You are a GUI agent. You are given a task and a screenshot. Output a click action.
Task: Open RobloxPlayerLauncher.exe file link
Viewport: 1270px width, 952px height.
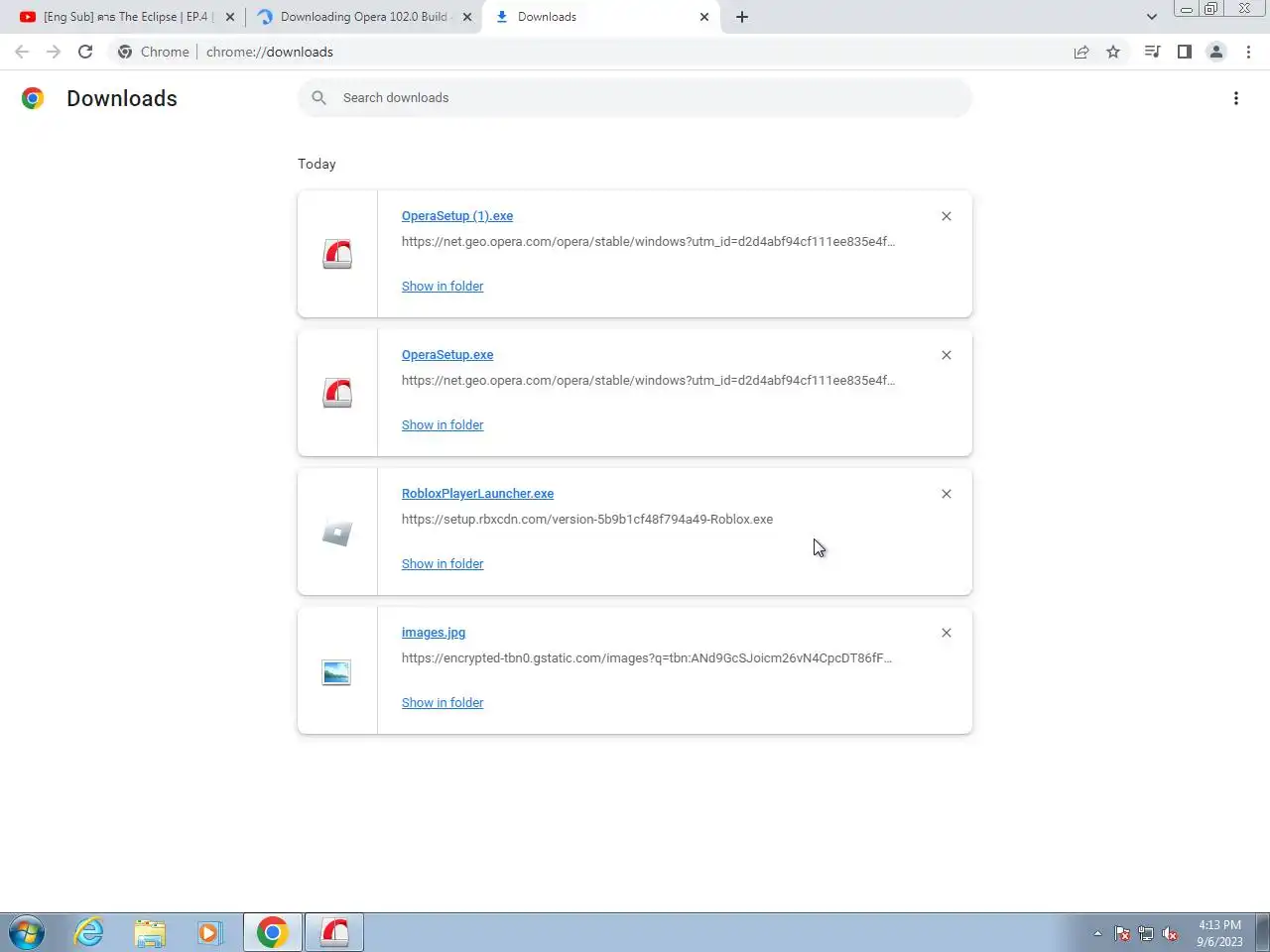(477, 494)
